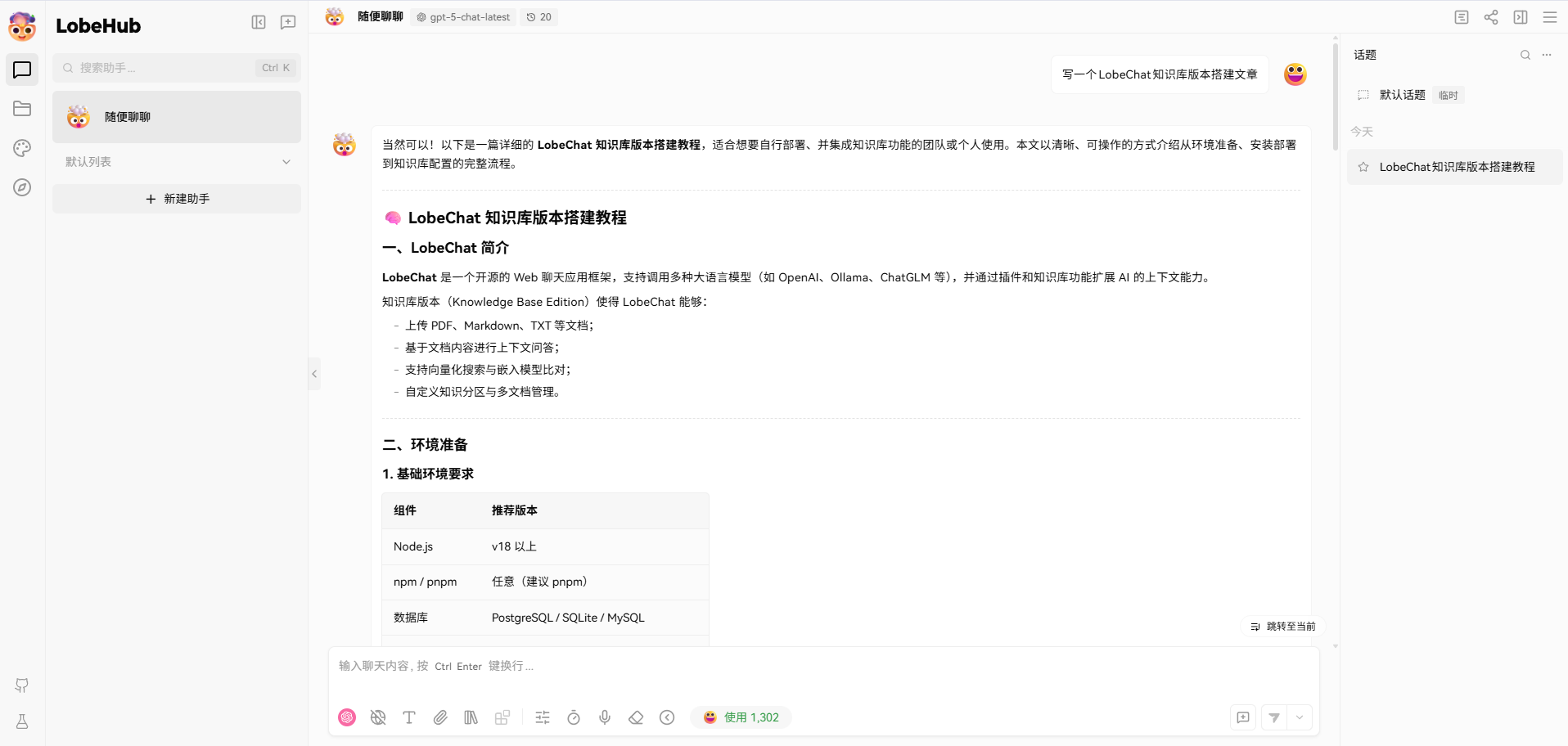Image resolution: width=1568 pixels, height=746 pixels.
Task: Toggle the text formatting T icon
Action: (409, 717)
